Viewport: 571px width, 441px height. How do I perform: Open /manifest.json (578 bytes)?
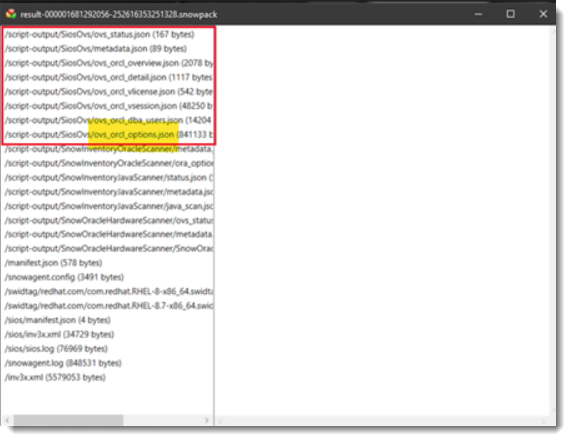[x=54, y=263]
